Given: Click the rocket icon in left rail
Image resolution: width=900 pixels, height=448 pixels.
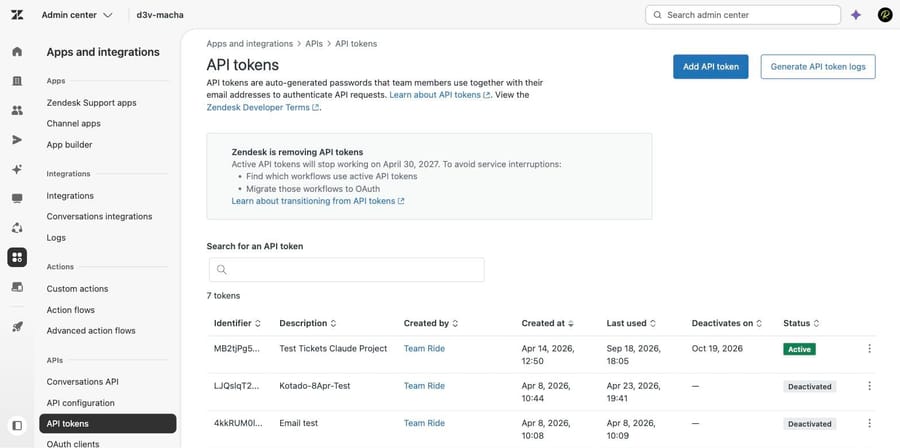Looking at the screenshot, I should (x=17, y=327).
